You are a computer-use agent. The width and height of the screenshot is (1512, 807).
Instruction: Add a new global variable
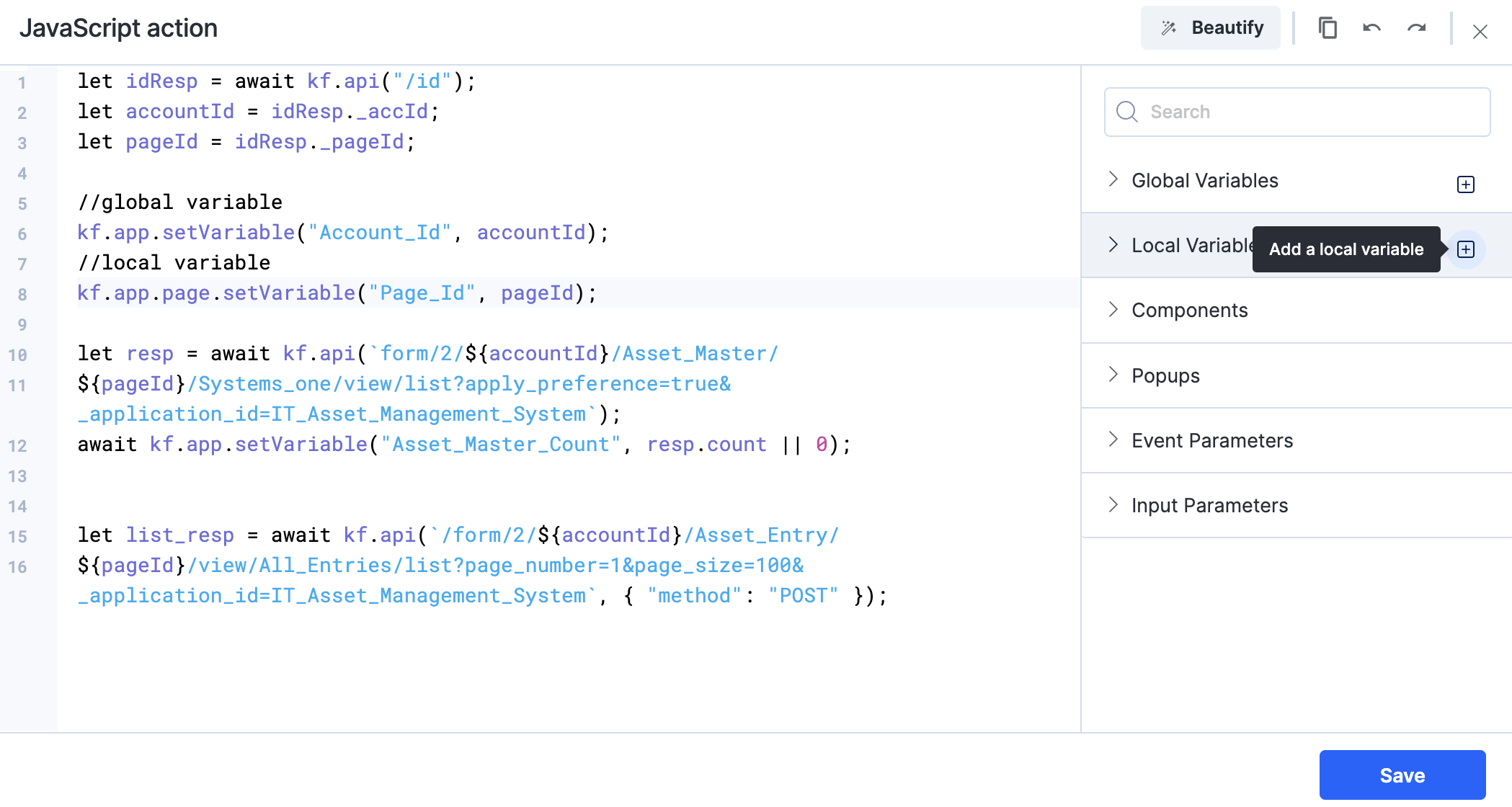pos(1466,184)
